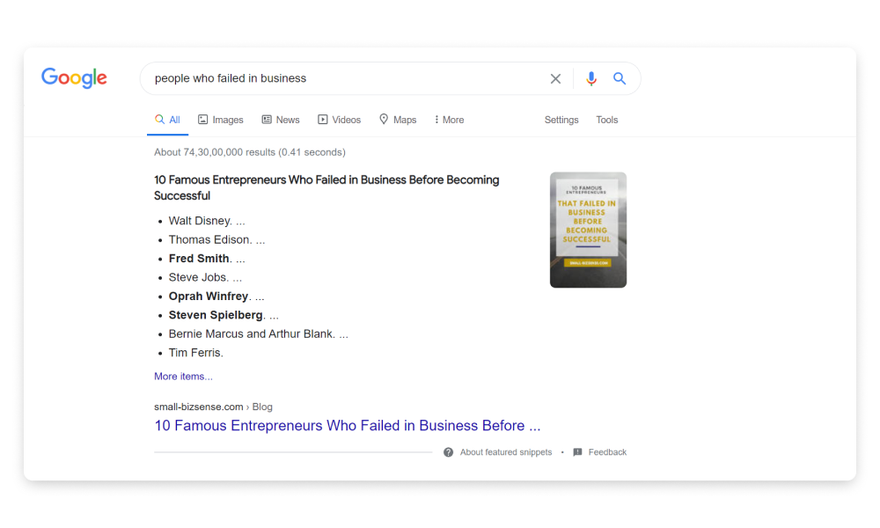Click the Feedback link
This screenshot has width=880, height=528.
click(x=607, y=452)
